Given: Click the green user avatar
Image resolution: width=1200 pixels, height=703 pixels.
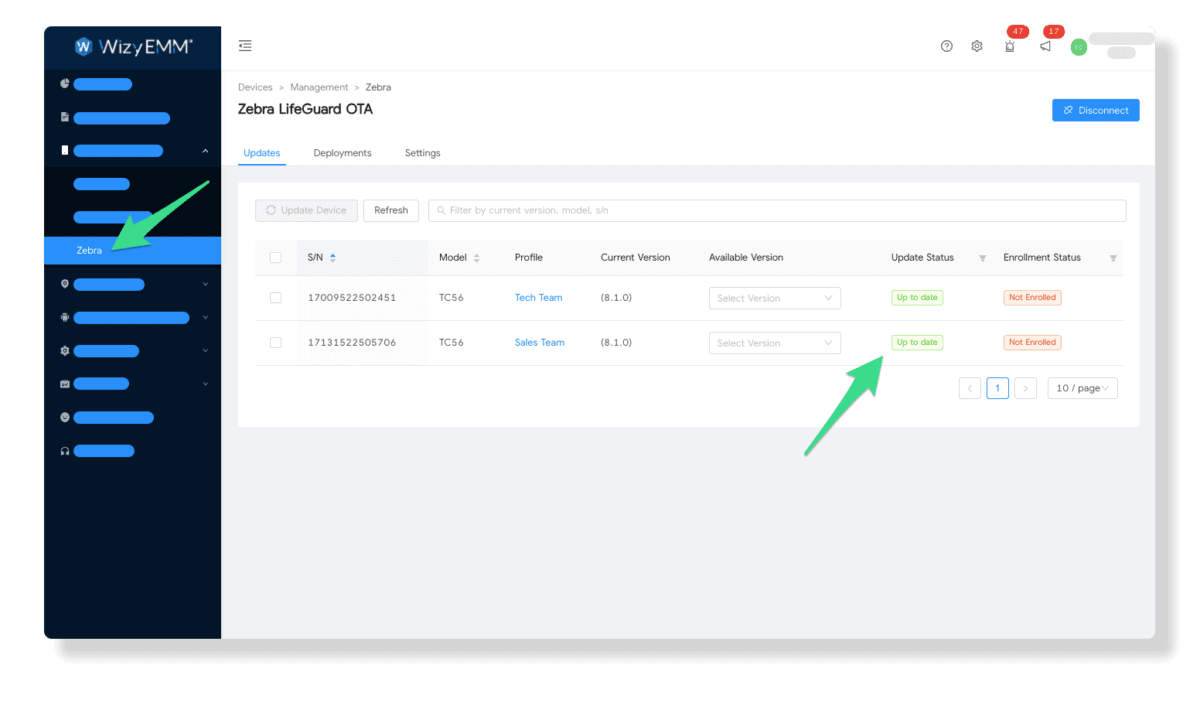Looking at the screenshot, I should click(1078, 47).
